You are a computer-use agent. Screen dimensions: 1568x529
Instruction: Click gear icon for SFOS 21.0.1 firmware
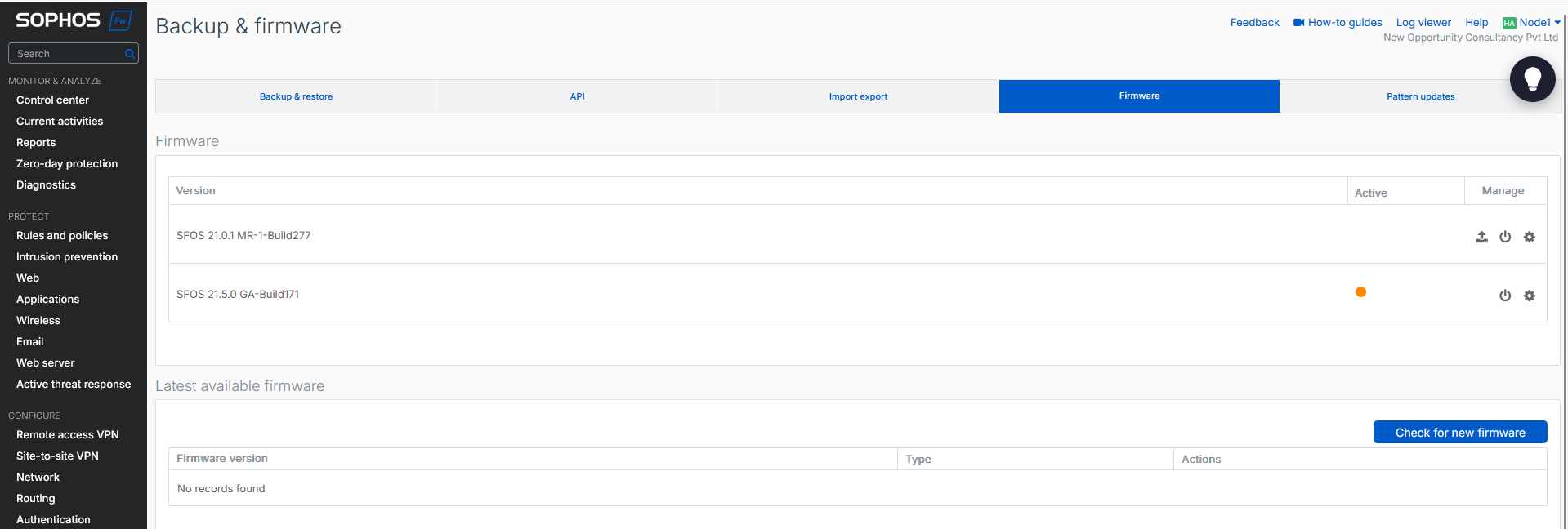(1530, 237)
